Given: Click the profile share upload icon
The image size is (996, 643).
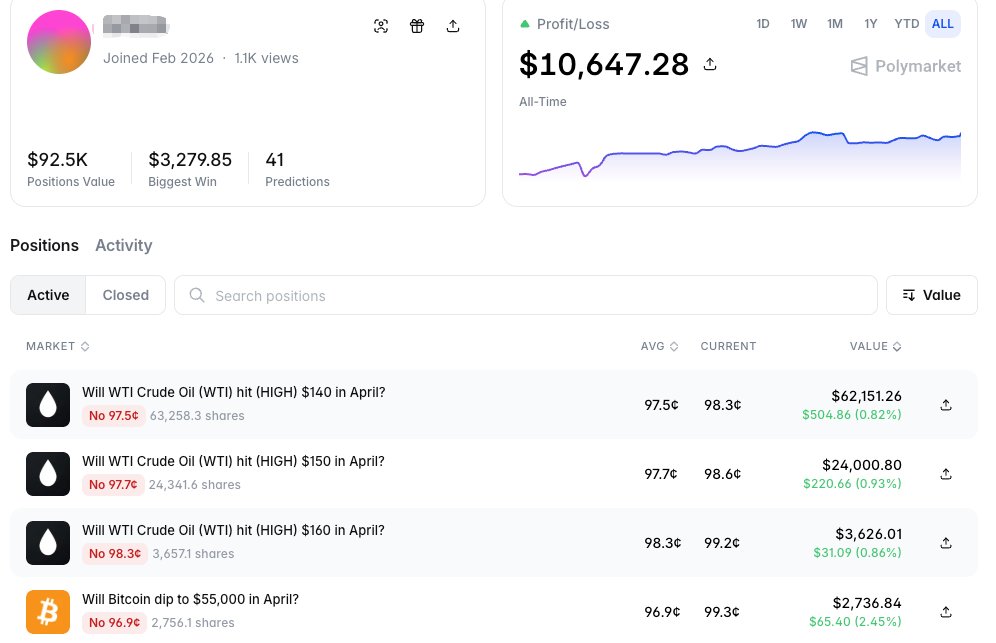Looking at the screenshot, I should pos(453,26).
